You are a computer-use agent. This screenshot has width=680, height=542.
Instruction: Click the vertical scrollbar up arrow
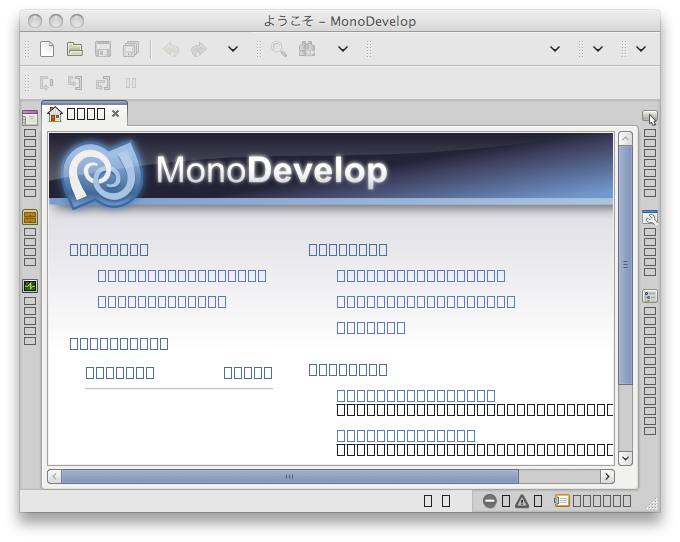click(625, 139)
